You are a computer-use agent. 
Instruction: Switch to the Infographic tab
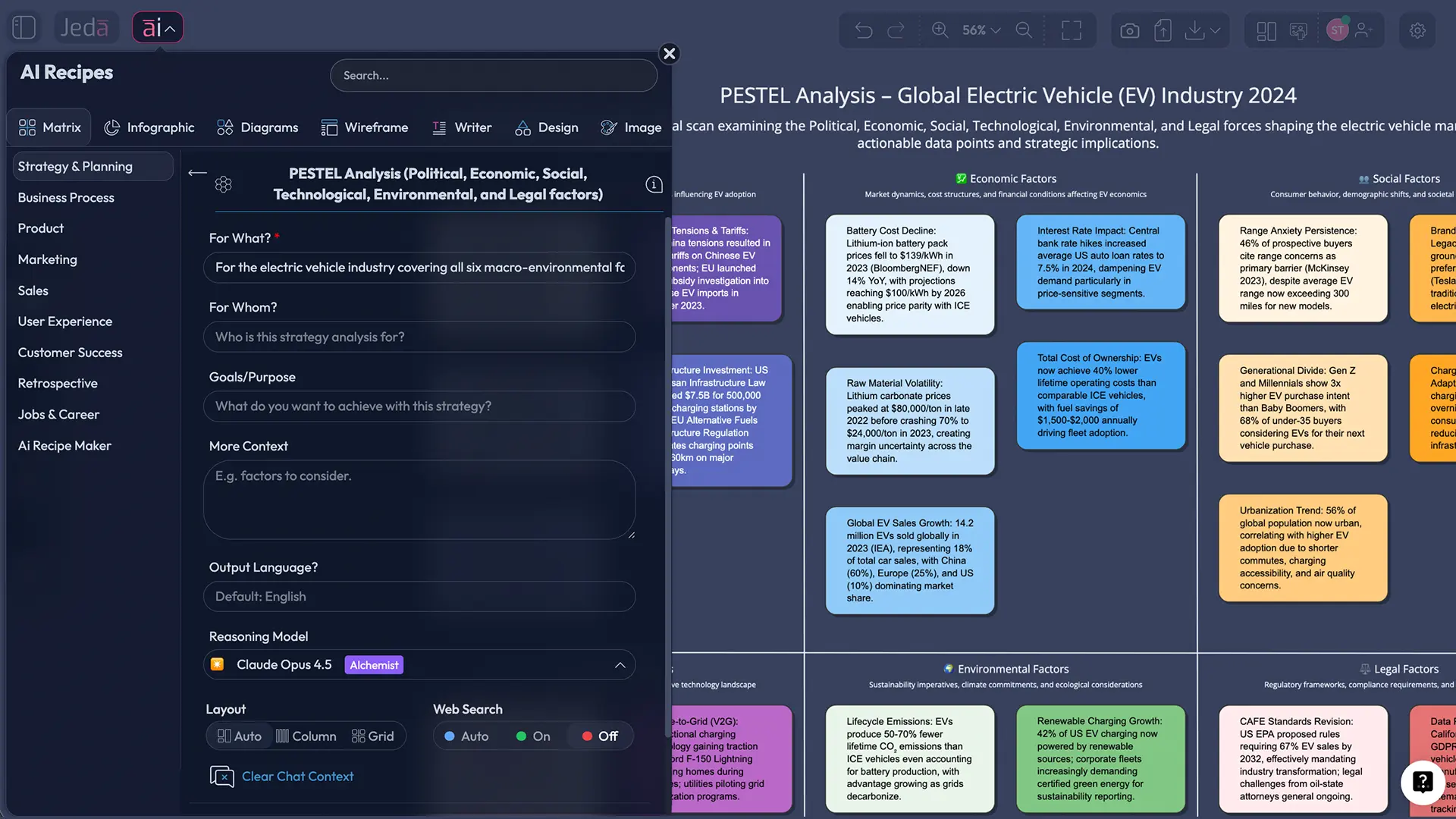coord(149,127)
